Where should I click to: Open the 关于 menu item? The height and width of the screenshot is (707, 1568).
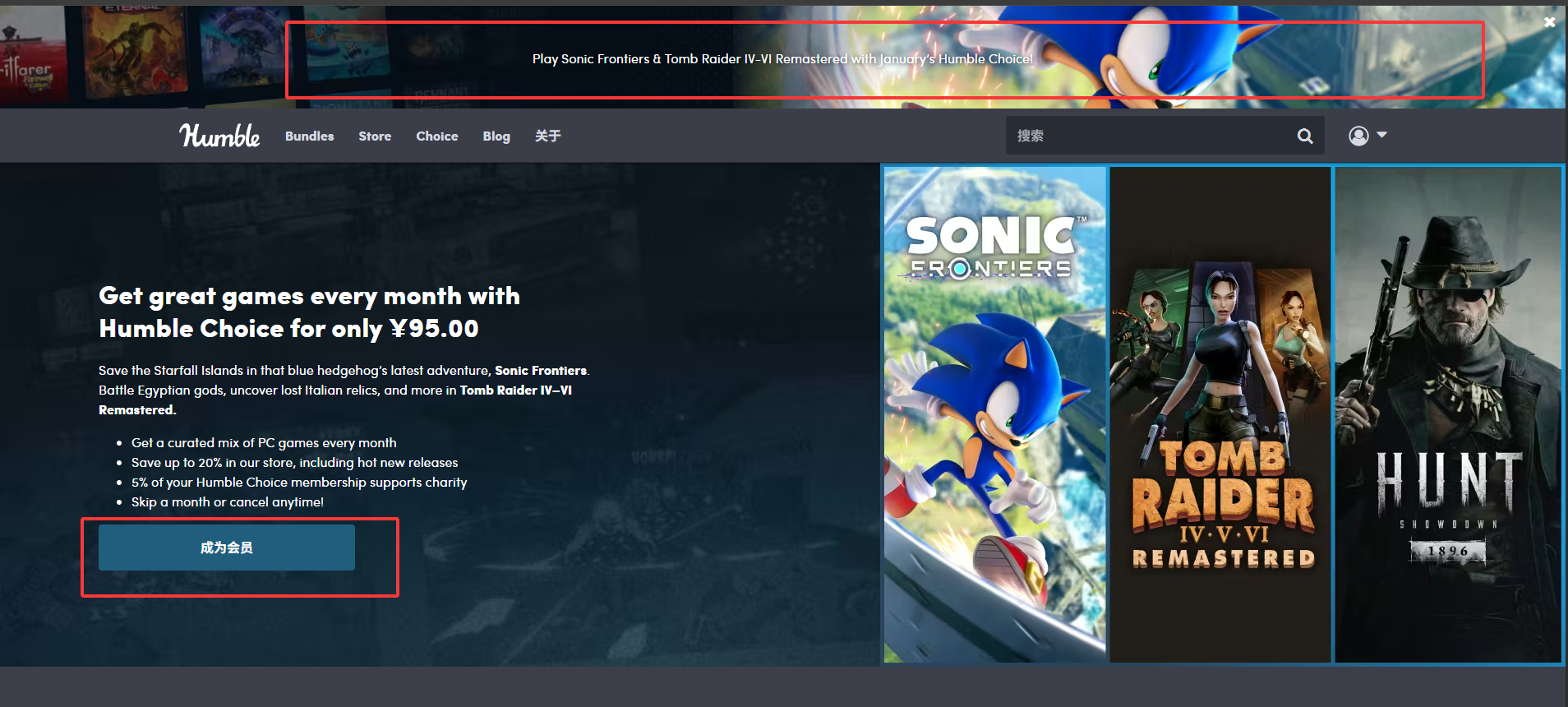[x=547, y=136]
